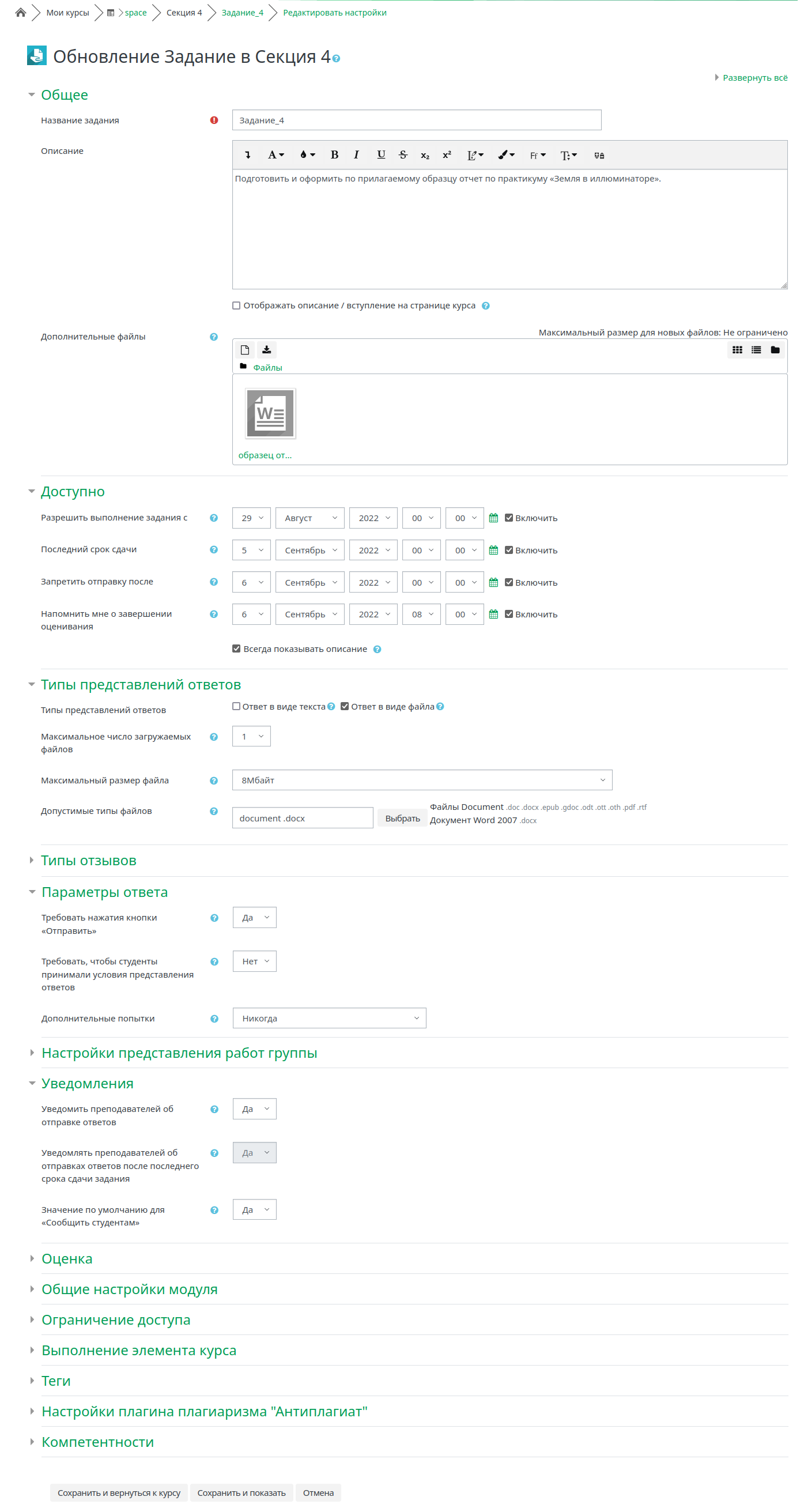The height and width of the screenshot is (1512, 800).
Task: Apply underline formatting
Action: [x=381, y=155]
